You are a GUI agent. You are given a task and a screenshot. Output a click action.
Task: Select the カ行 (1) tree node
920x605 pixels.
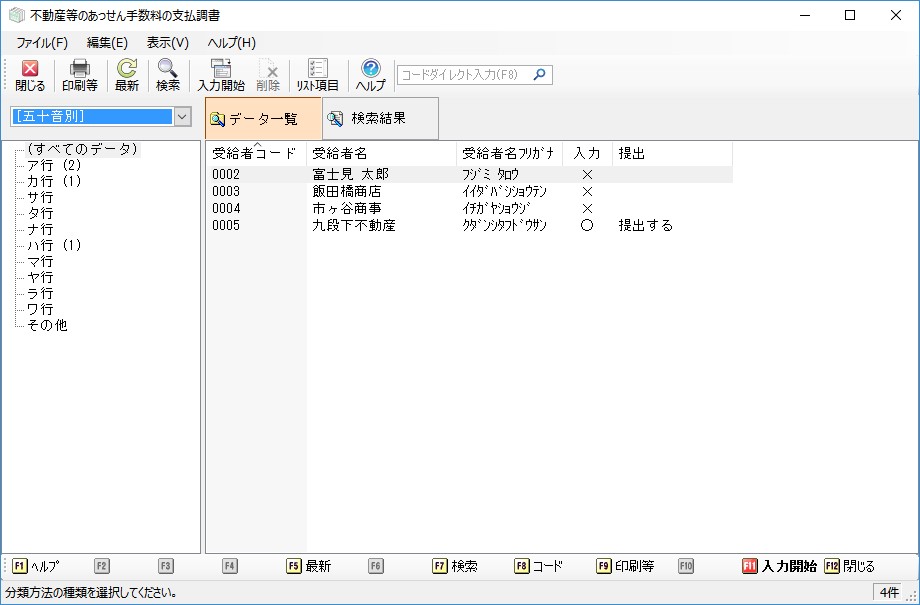click(54, 181)
